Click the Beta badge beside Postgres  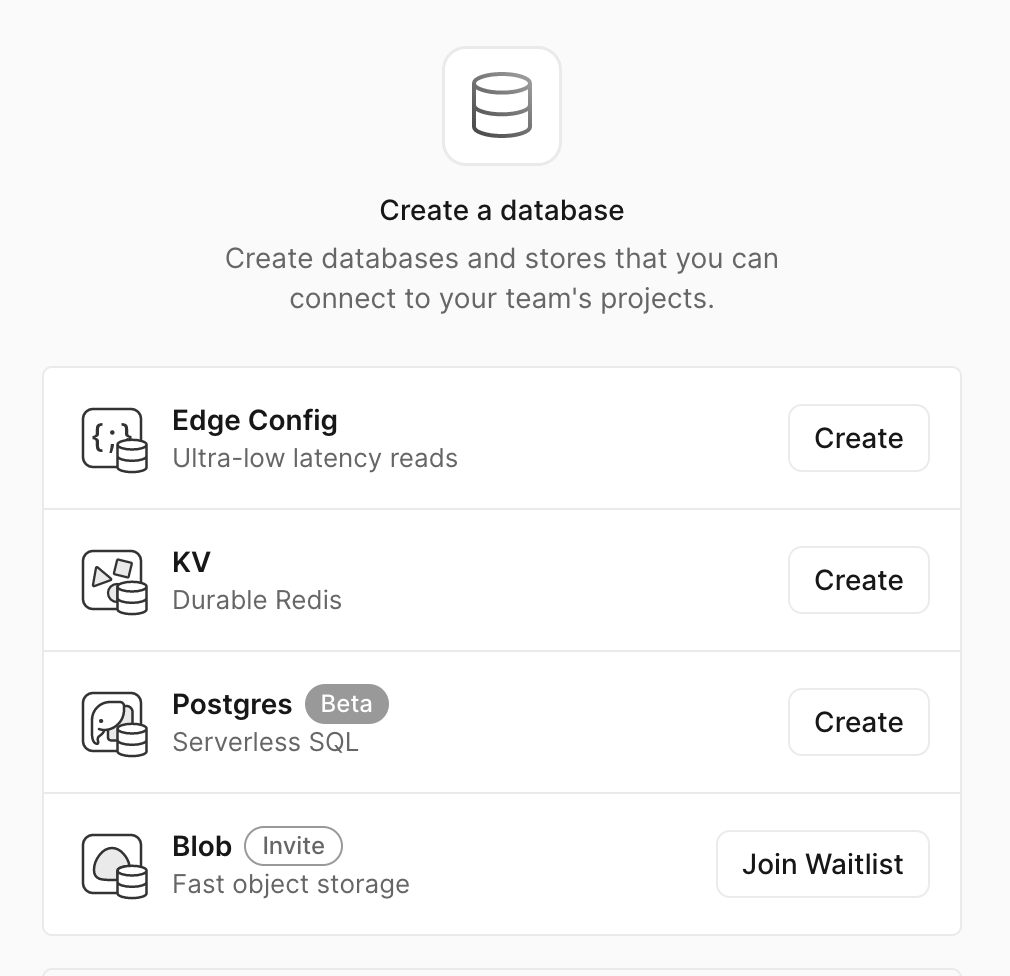346,704
